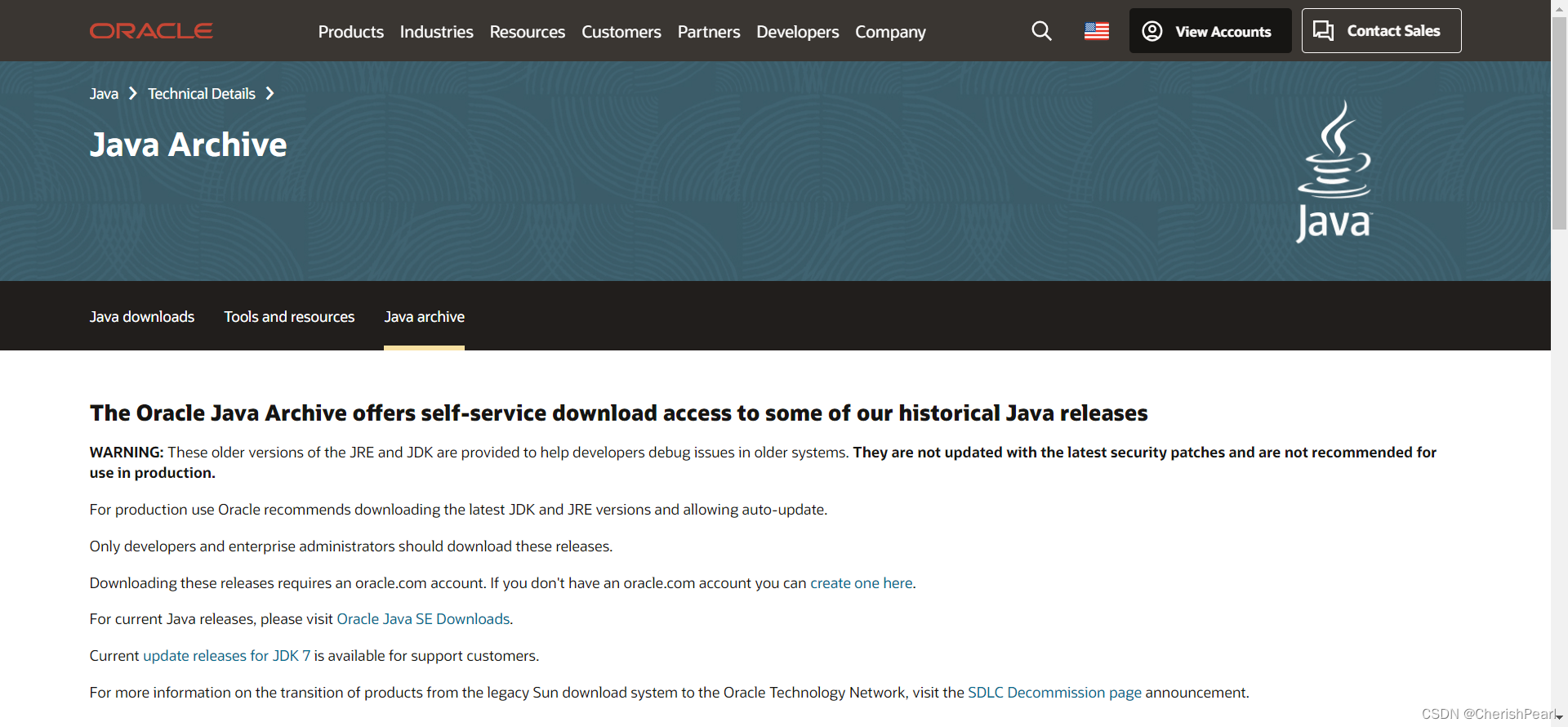This screenshot has height=727, width=1568.
Task: Go to Java breadcrumb link
Action: [104, 94]
